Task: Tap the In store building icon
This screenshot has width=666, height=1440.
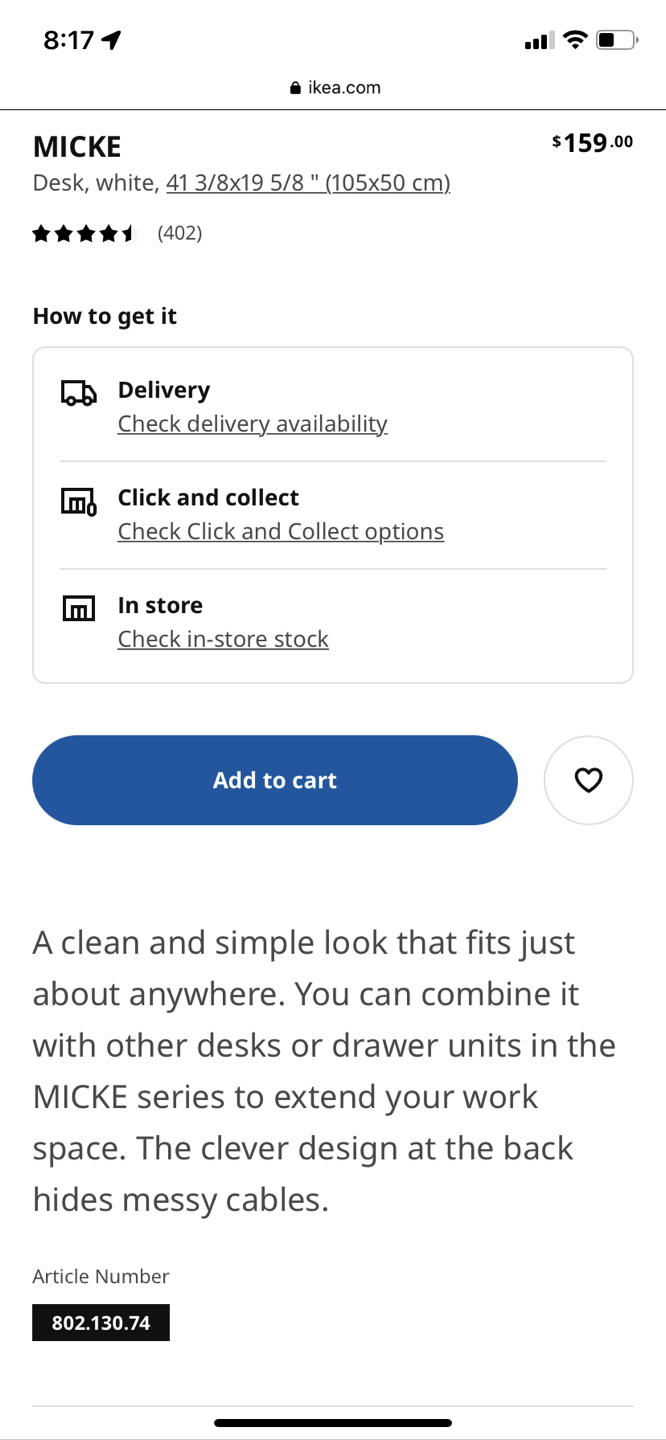Action: [79, 608]
